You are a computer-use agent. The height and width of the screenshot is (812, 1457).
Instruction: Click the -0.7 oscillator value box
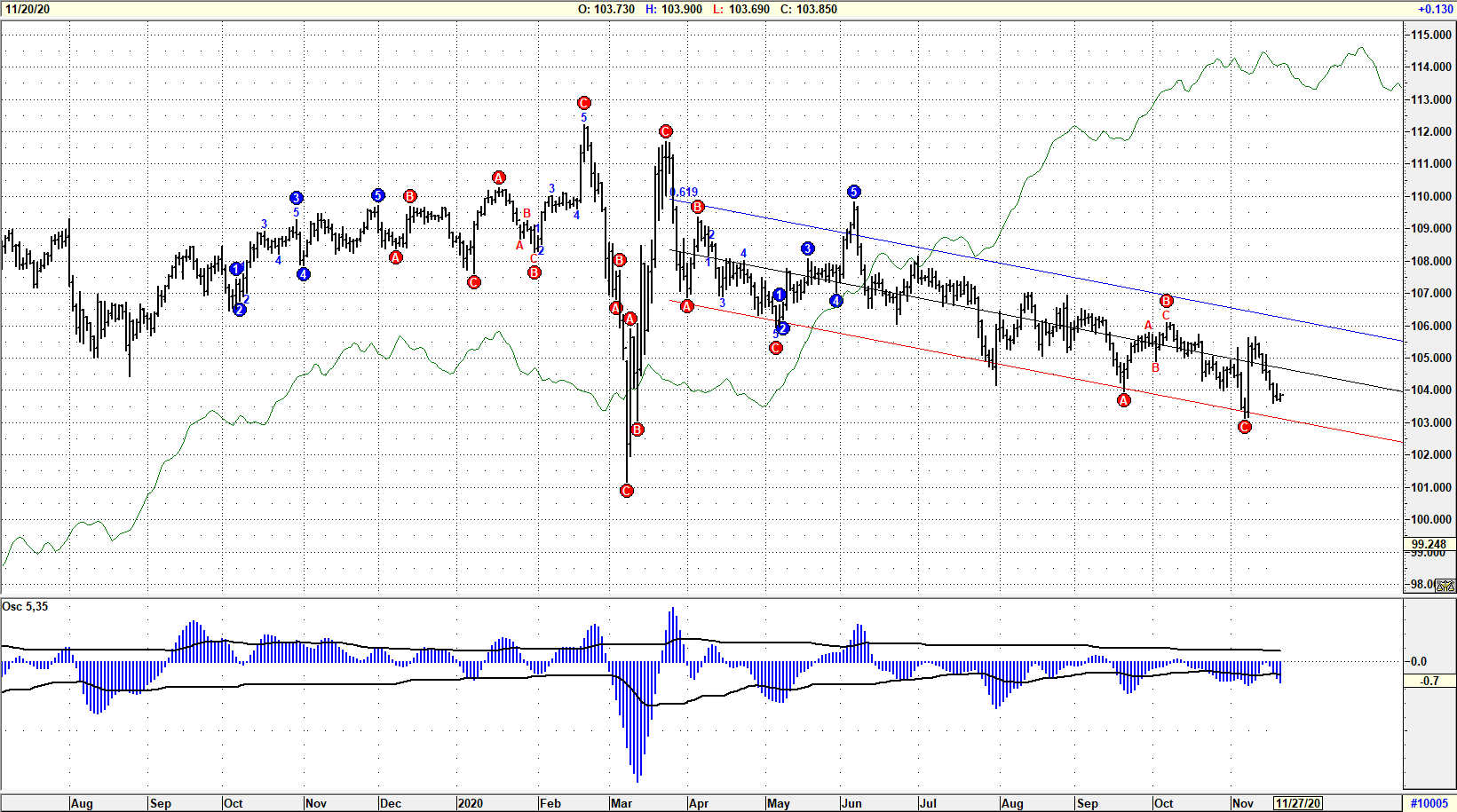coord(1429,681)
